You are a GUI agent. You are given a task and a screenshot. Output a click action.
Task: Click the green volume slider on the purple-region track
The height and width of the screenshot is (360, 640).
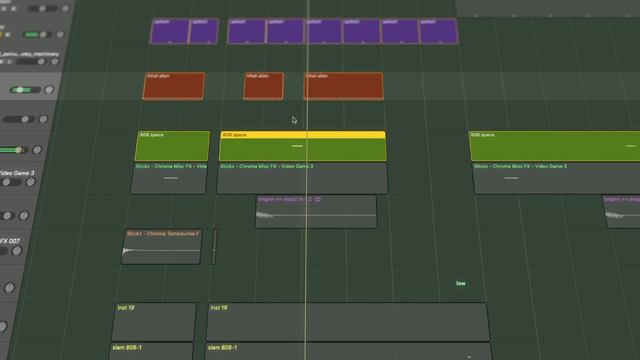(x=37, y=35)
